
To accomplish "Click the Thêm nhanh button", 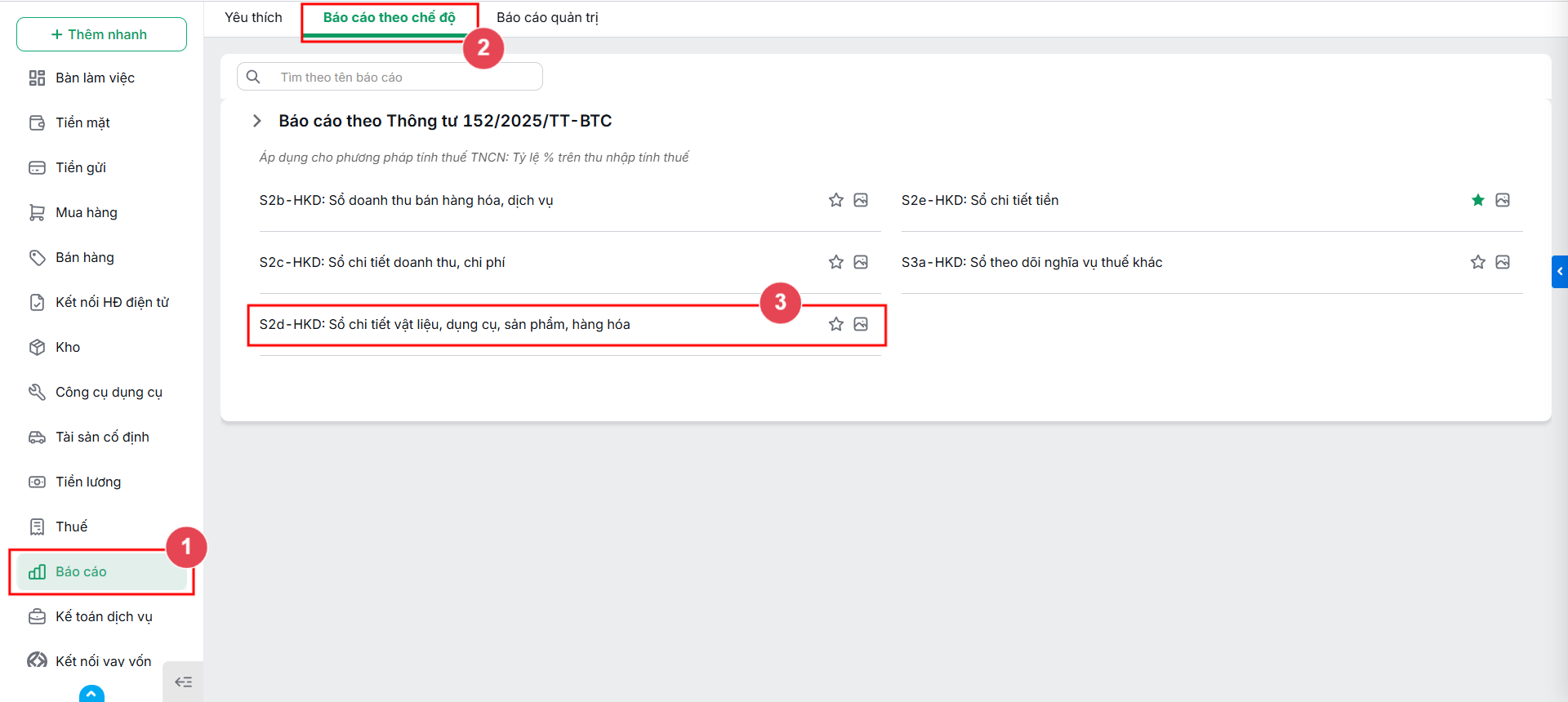I will point(101,34).
